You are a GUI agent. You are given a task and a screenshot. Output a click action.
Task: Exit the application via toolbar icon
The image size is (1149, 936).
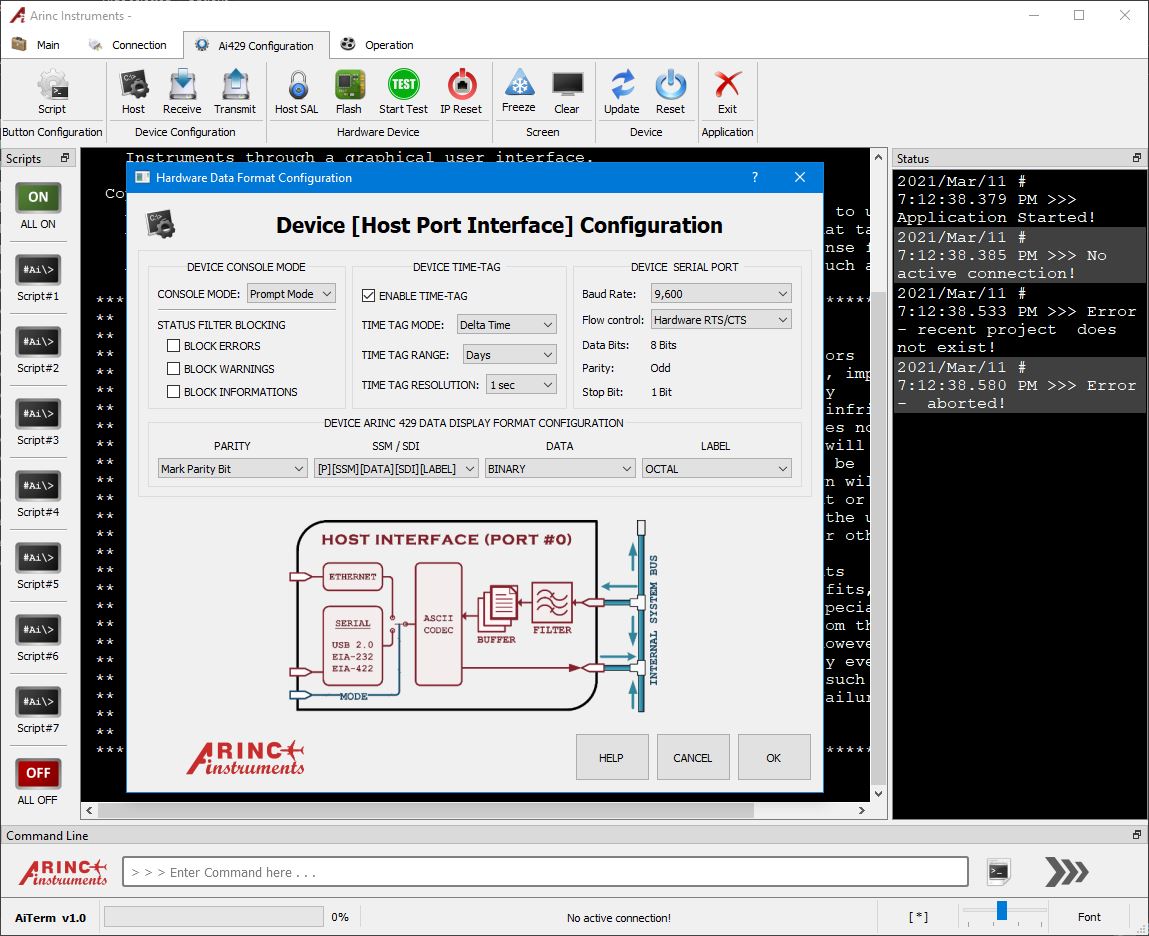pos(727,91)
